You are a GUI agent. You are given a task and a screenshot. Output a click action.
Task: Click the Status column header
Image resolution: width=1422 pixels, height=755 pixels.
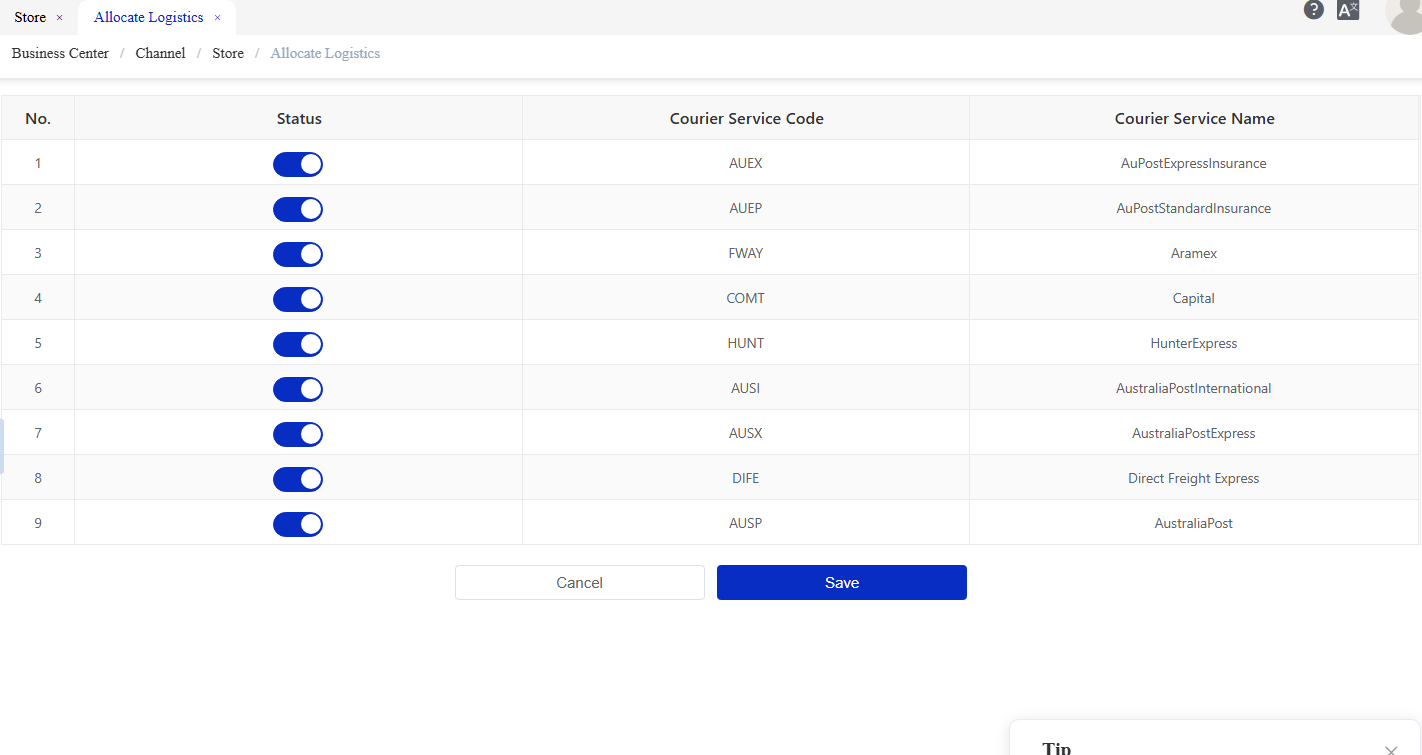click(299, 118)
